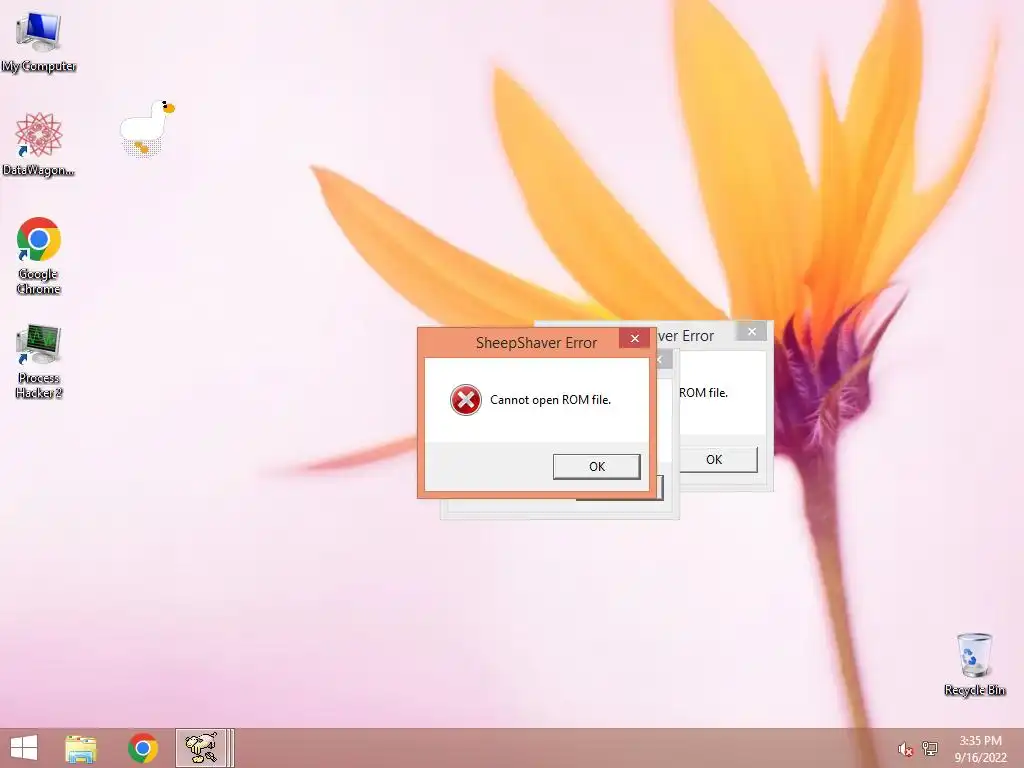The image size is (1024, 768).
Task: Open Chrome from the taskbar
Action: tap(142, 748)
